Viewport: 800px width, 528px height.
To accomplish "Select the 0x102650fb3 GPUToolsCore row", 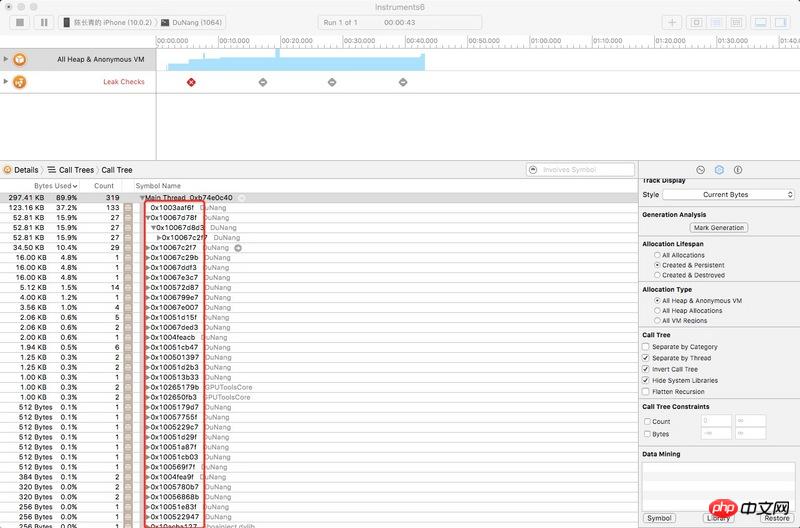I will (x=319, y=397).
